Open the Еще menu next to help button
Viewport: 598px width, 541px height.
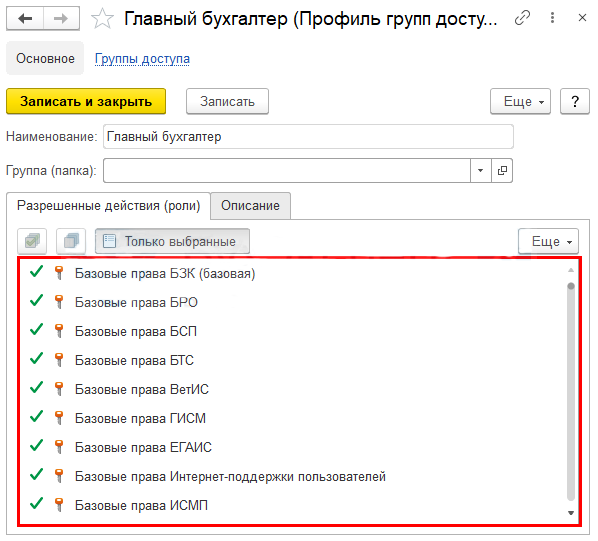(520, 101)
